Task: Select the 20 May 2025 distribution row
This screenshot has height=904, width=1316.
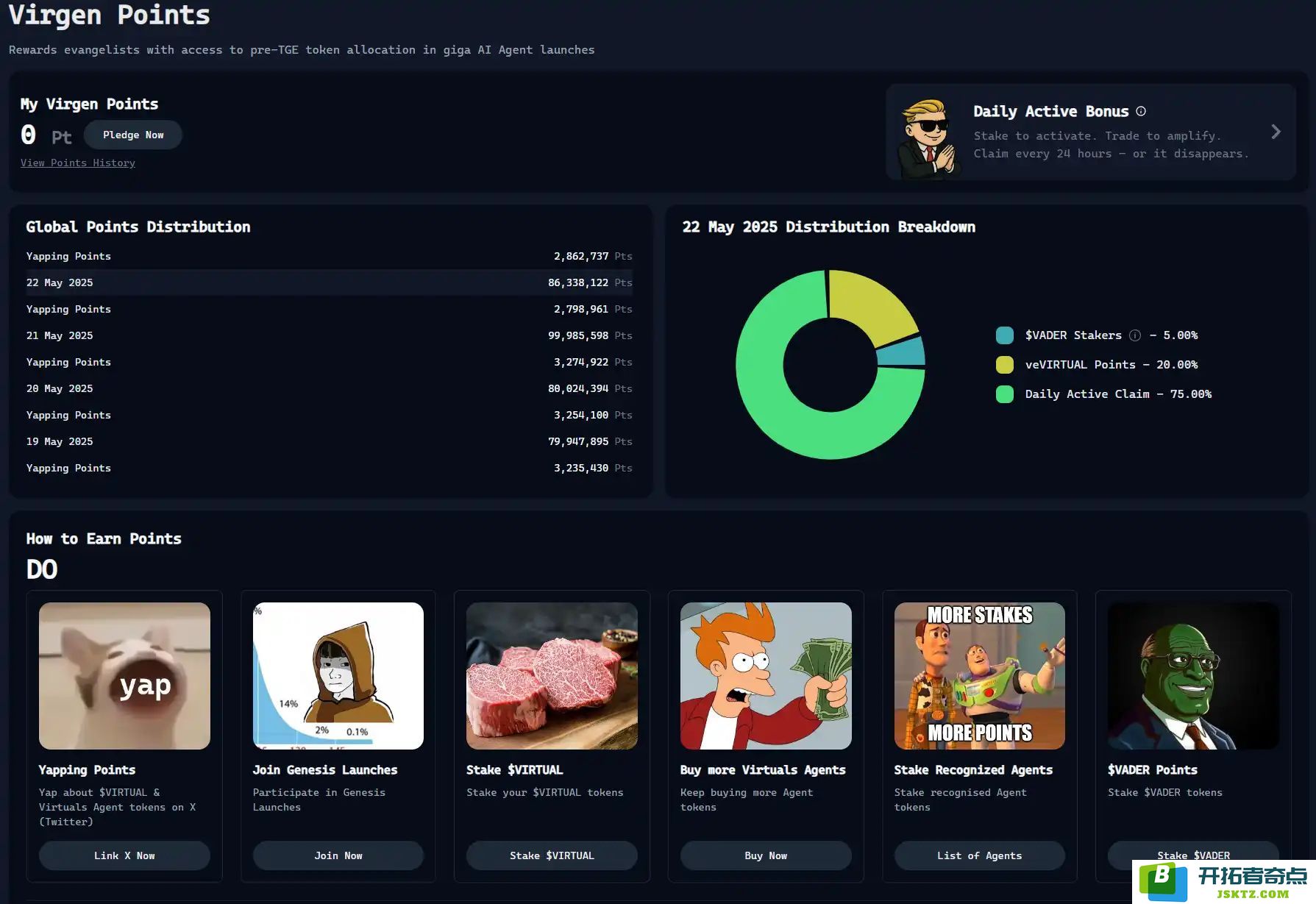Action: click(329, 388)
